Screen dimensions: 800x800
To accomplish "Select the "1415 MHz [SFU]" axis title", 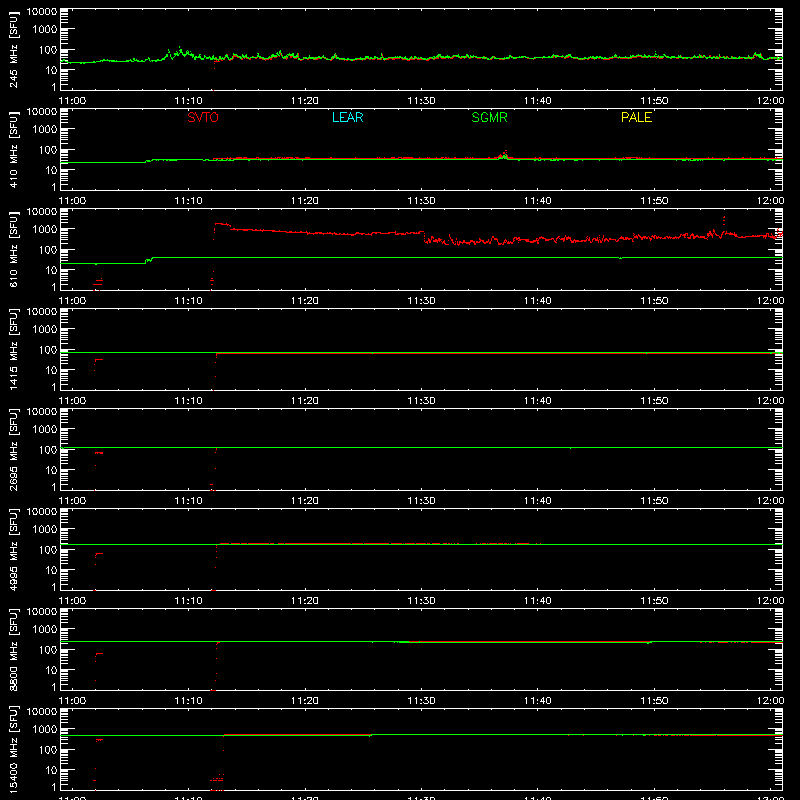I will (13, 349).
